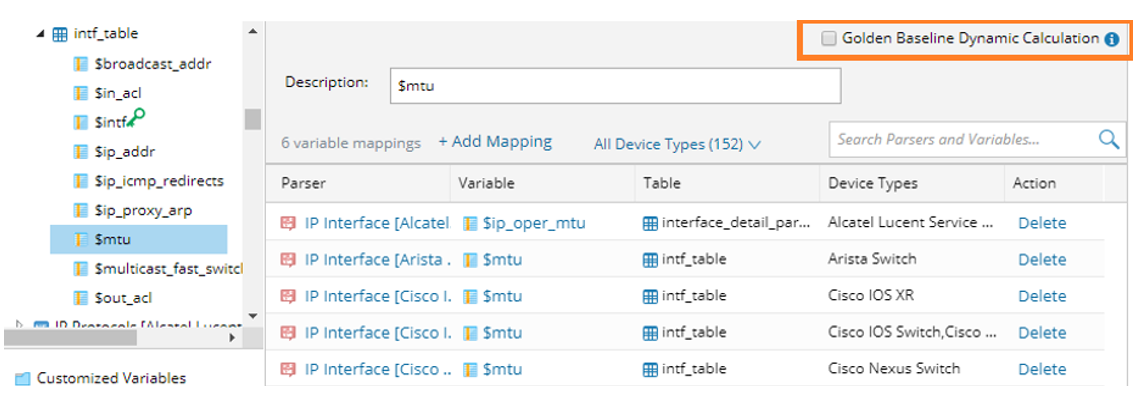Click the Golden Baseline info icon
1140x400 pixels.
point(1111,39)
